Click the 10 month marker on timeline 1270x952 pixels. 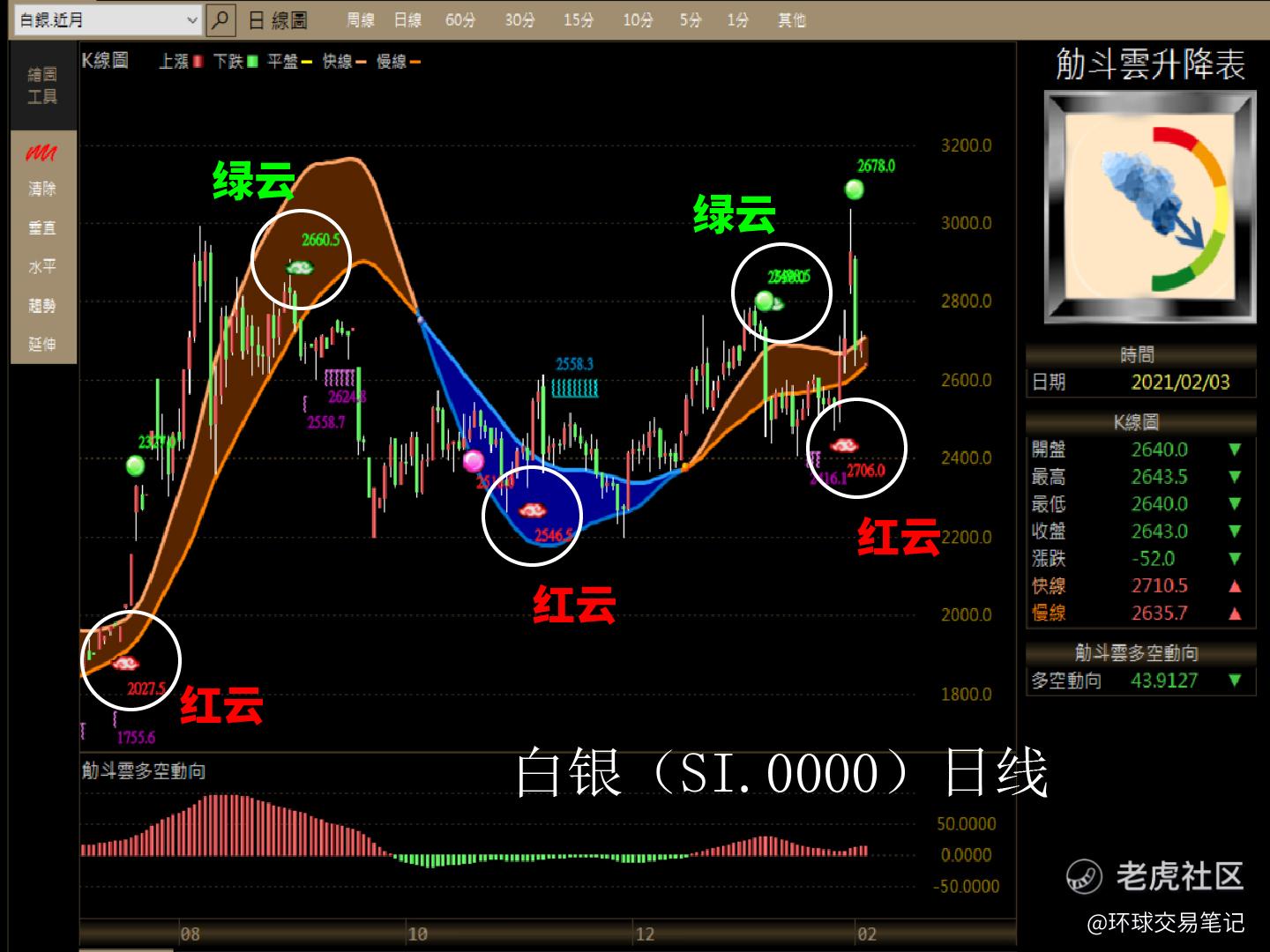[417, 934]
